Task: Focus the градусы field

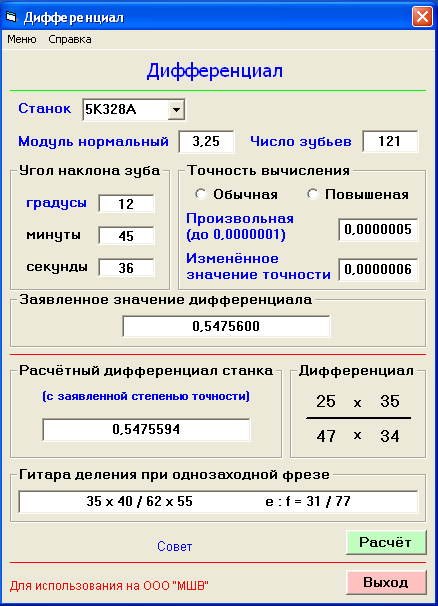Action: pos(126,204)
